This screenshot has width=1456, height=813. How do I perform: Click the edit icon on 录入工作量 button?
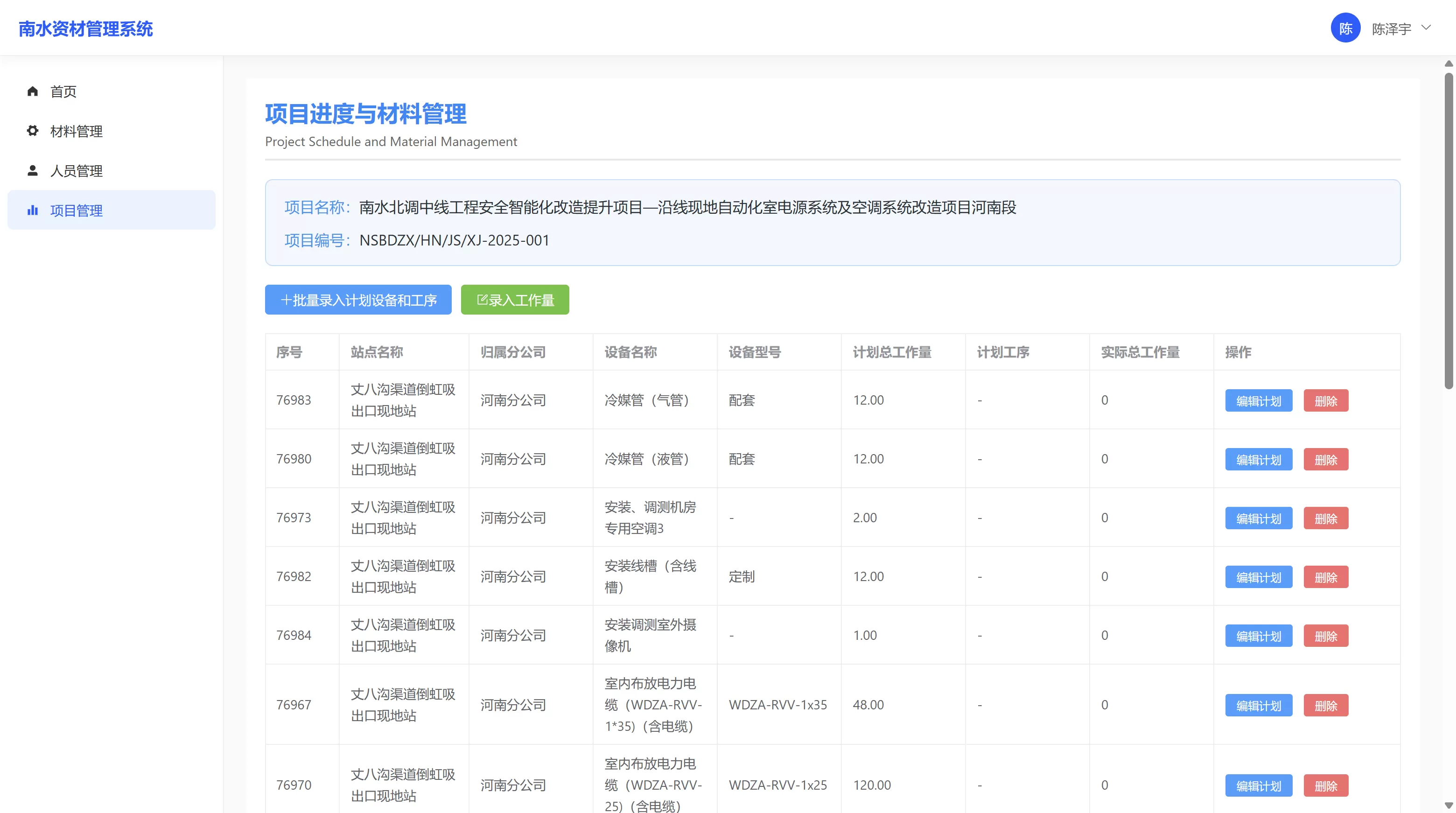(482, 300)
